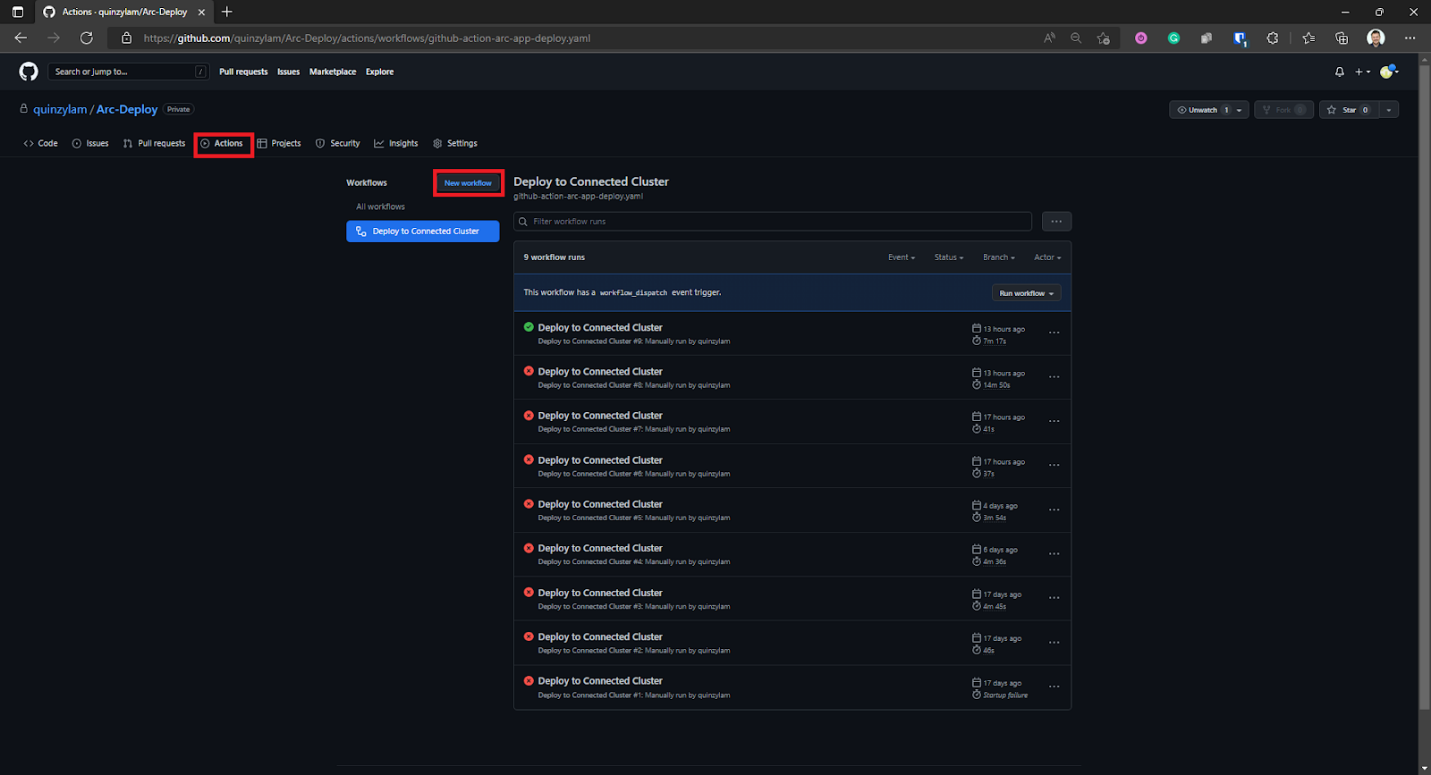Open the Insights tab
The height and width of the screenshot is (775, 1431).
[x=396, y=143]
